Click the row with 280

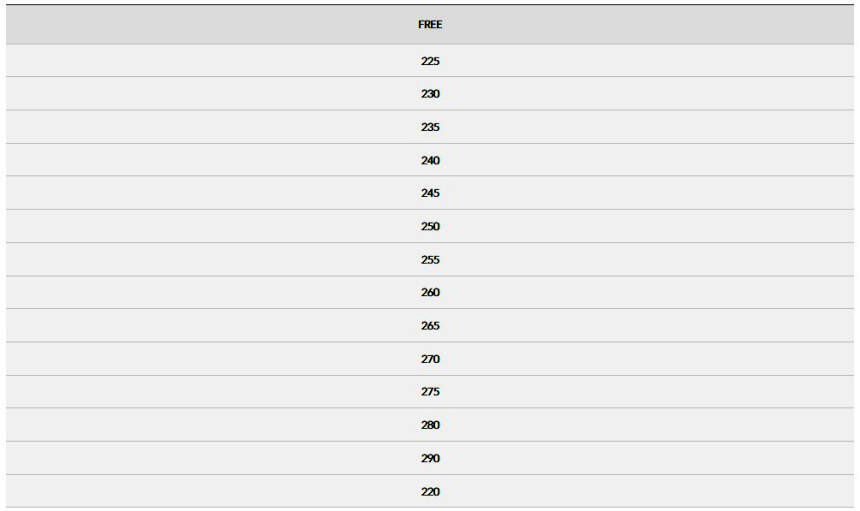(x=430, y=425)
